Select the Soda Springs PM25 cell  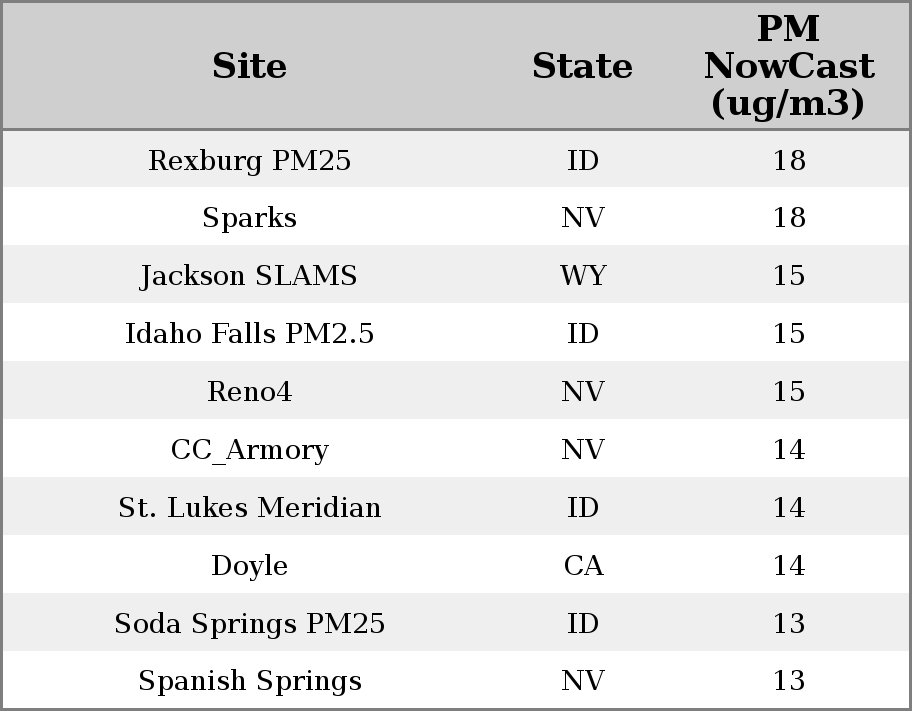tap(250, 624)
